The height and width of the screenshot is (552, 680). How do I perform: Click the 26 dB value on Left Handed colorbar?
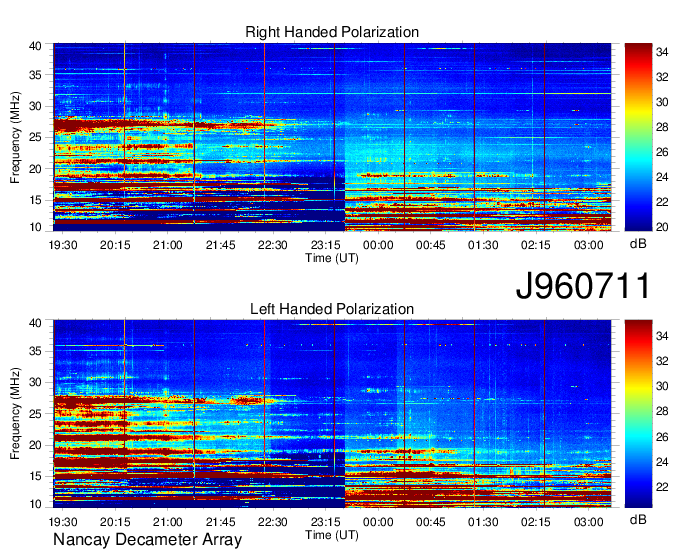pos(662,437)
